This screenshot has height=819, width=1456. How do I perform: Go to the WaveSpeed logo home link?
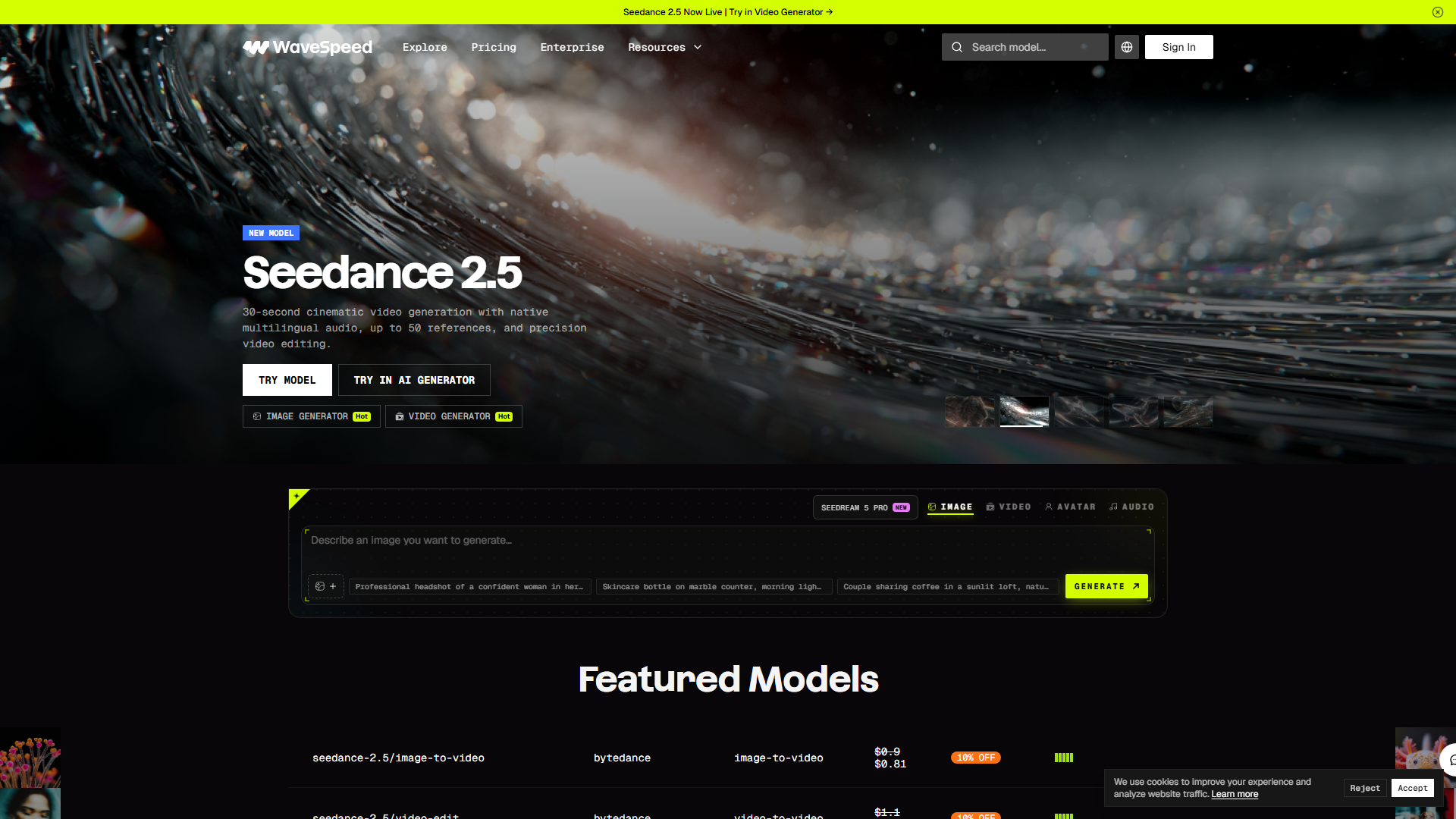click(x=307, y=47)
